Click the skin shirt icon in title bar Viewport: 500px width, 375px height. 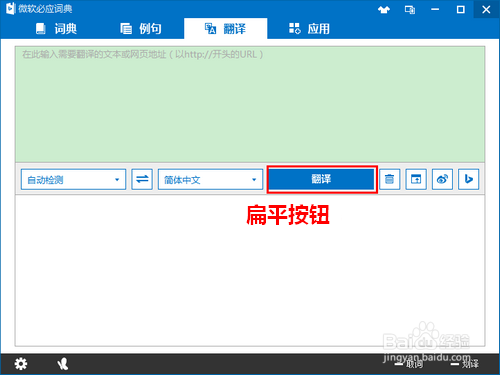pos(384,9)
